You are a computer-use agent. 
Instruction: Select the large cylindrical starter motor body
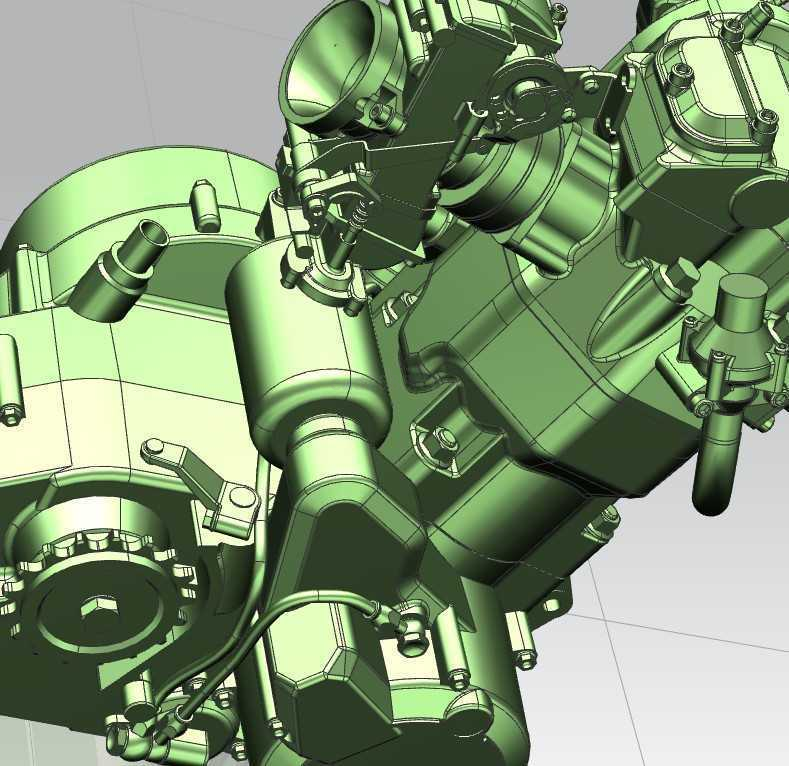(x=310, y=360)
